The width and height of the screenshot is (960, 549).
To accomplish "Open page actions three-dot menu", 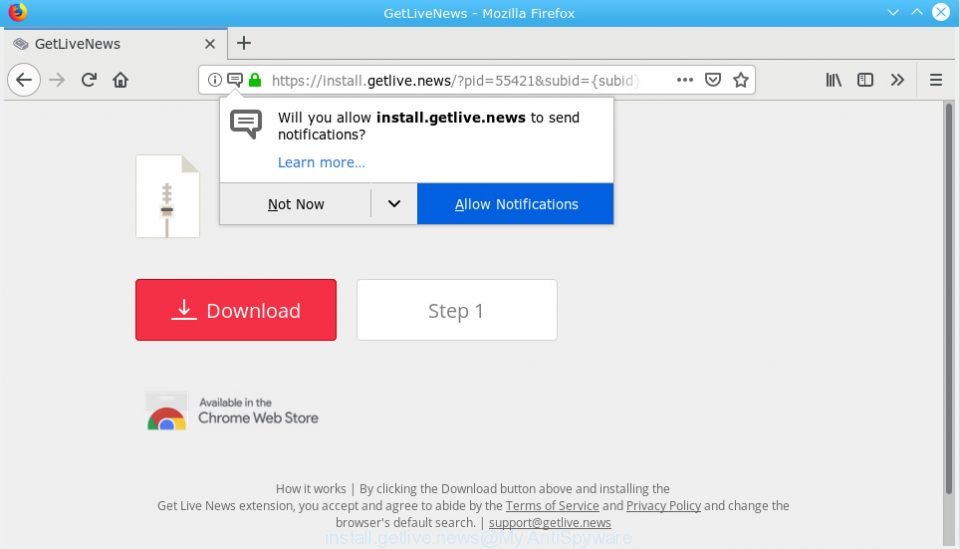I will [684, 80].
